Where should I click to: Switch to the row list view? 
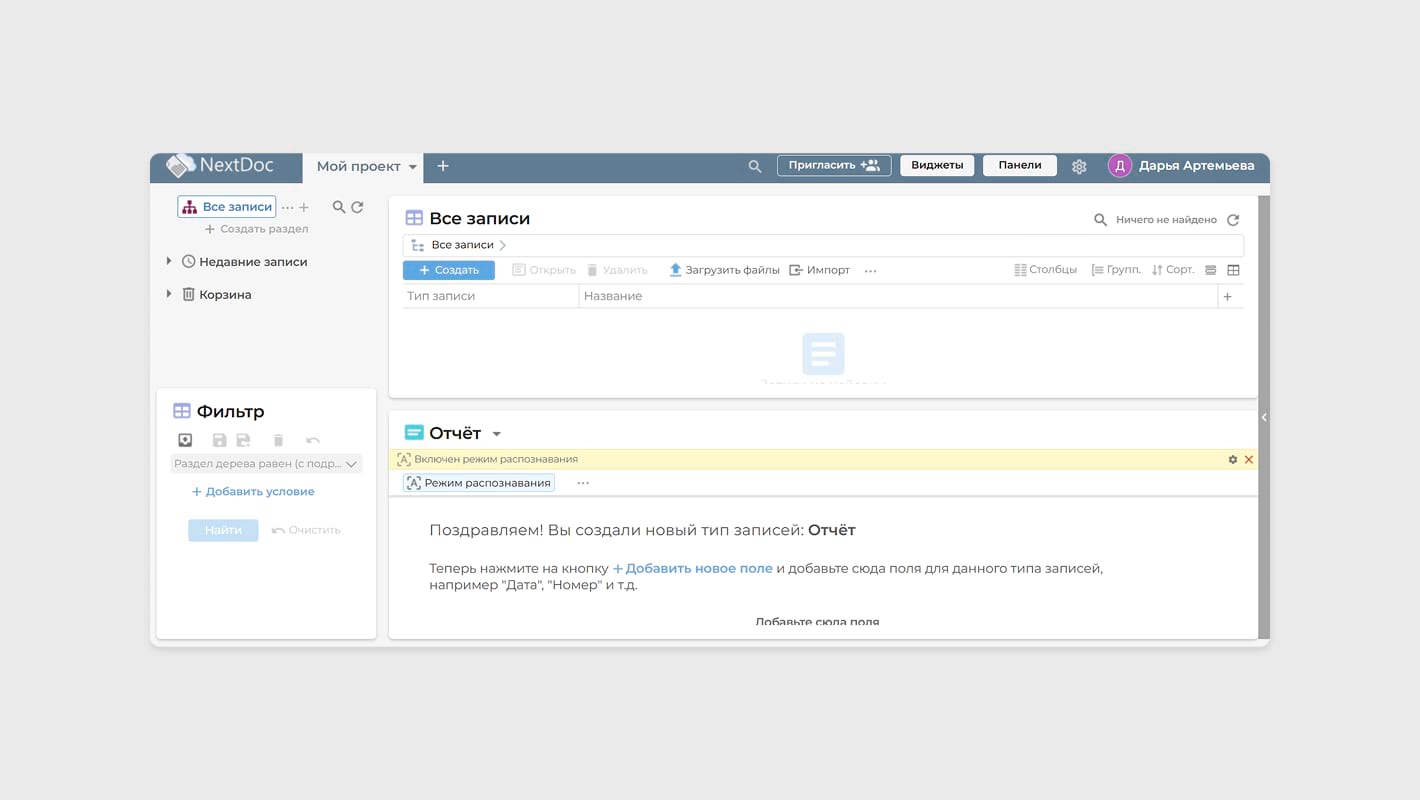(x=1210, y=270)
